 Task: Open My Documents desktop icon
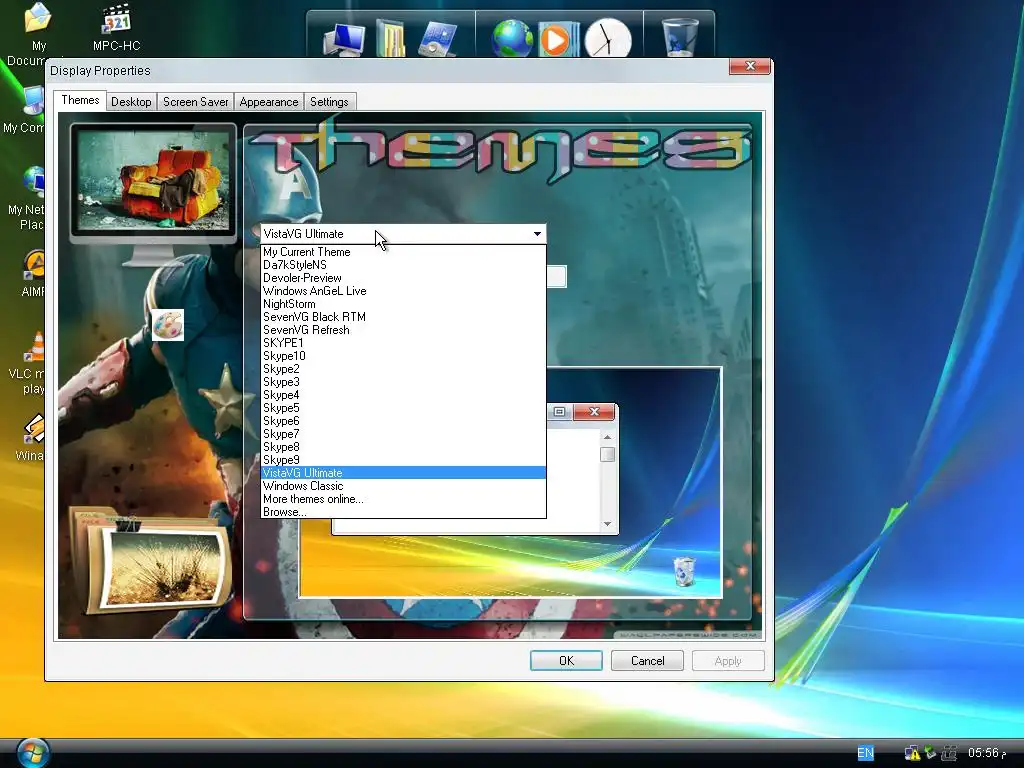pos(38,34)
